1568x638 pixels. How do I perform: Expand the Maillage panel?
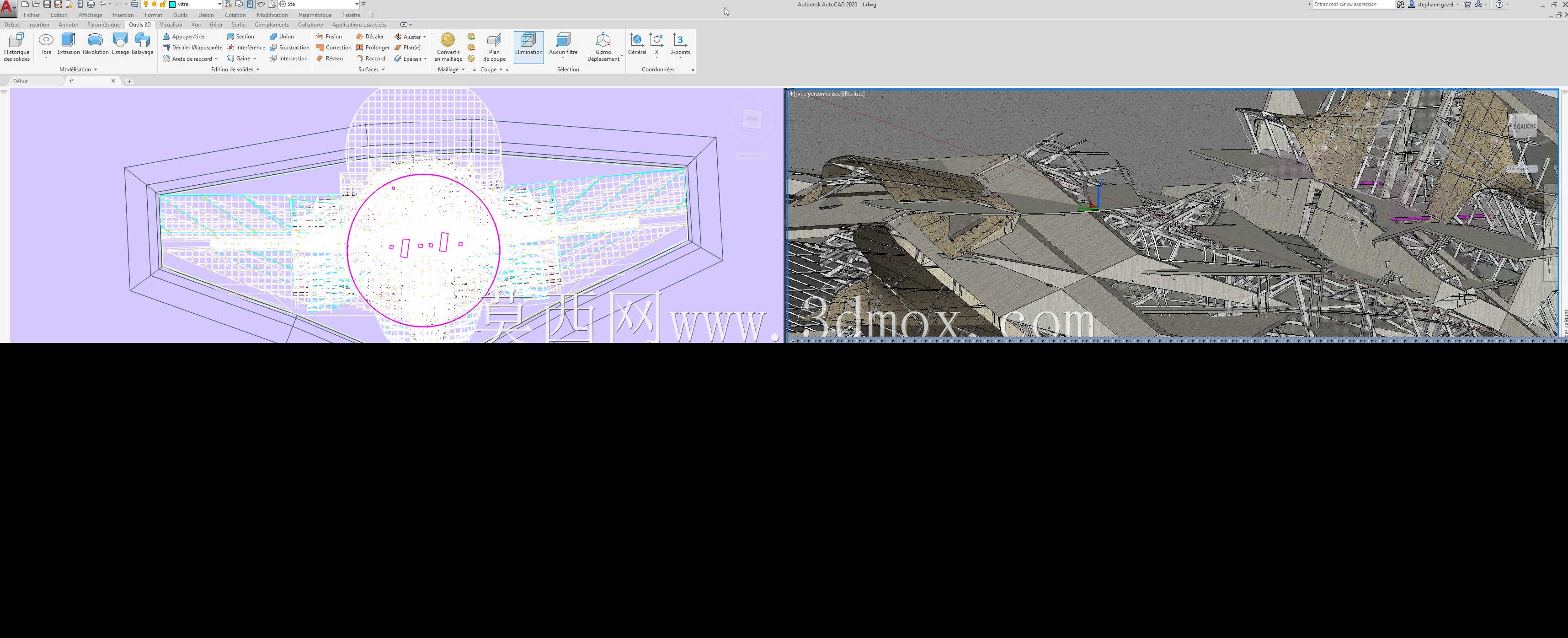click(x=451, y=70)
